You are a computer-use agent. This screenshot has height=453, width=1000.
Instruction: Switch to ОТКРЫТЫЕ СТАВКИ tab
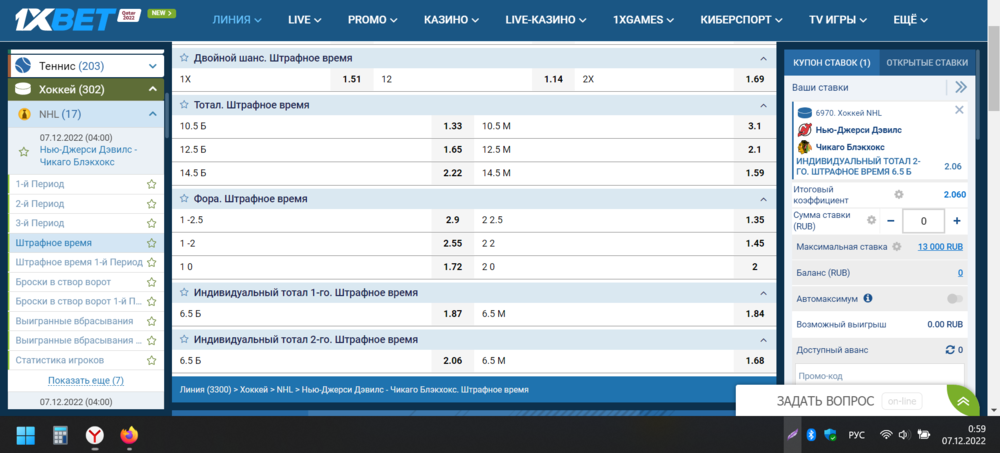927,63
